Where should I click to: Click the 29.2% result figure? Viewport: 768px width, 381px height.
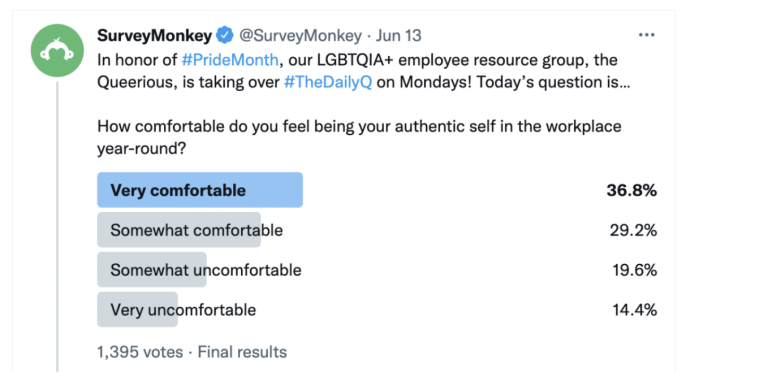tap(633, 230)
